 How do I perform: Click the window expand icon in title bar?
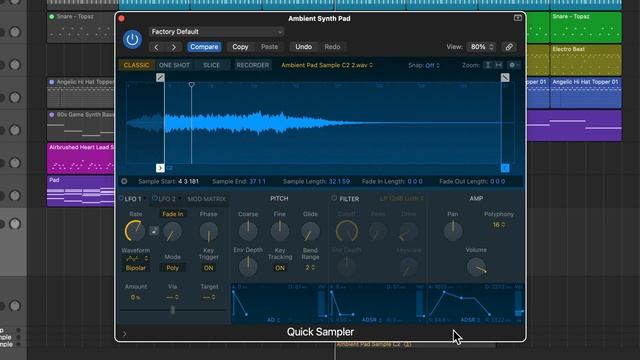(518, 18)
